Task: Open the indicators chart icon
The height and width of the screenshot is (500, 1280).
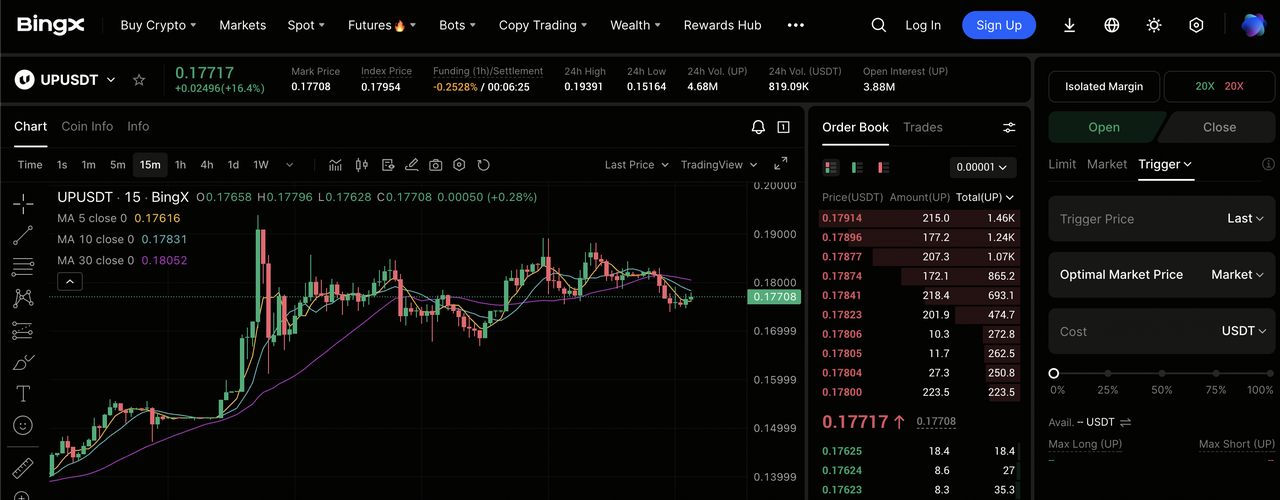Action: (x=336, y=165)
